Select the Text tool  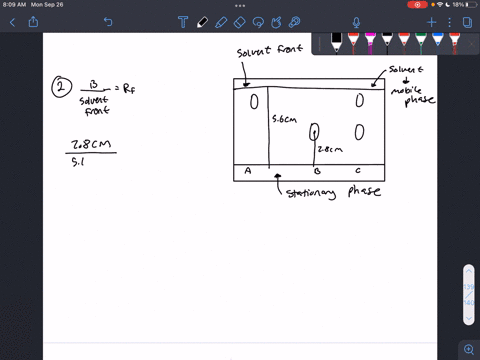[183, 22]
